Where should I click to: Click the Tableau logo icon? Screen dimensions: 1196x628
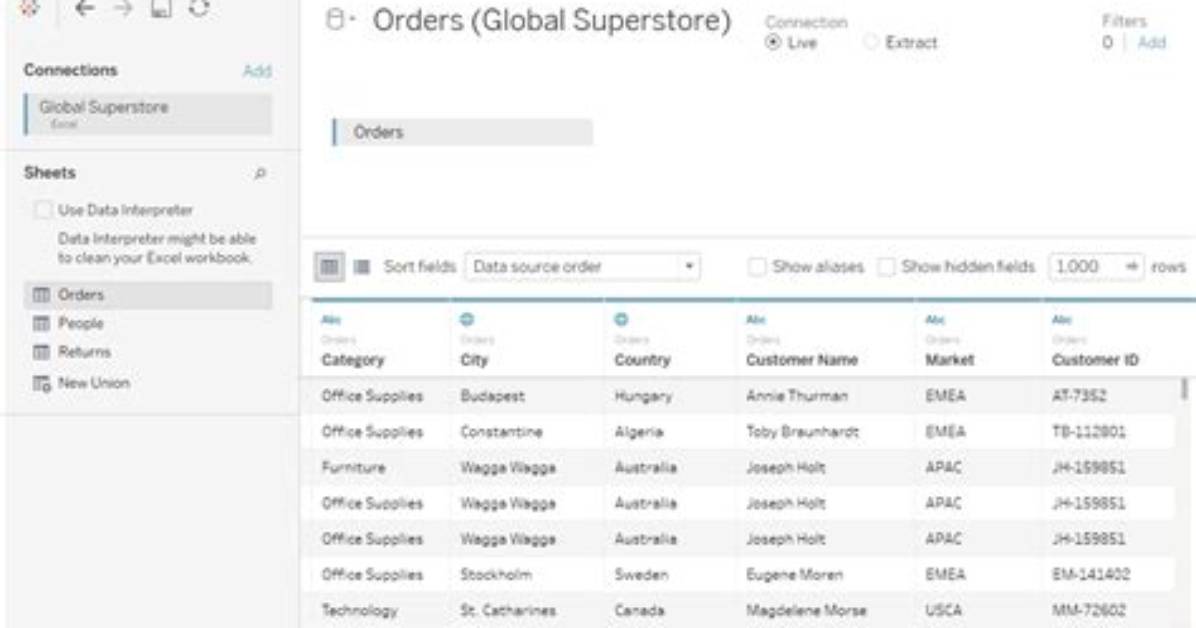29,8
